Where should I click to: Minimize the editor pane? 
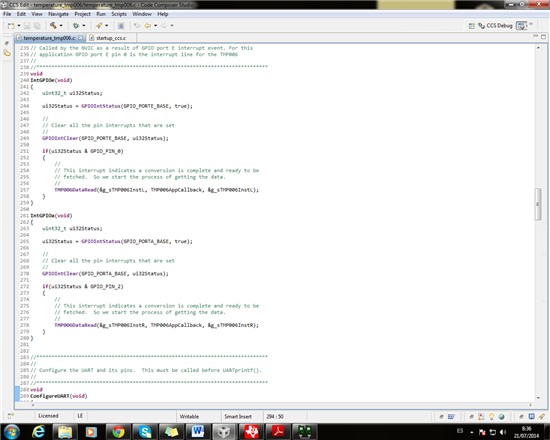pos(535,36)
